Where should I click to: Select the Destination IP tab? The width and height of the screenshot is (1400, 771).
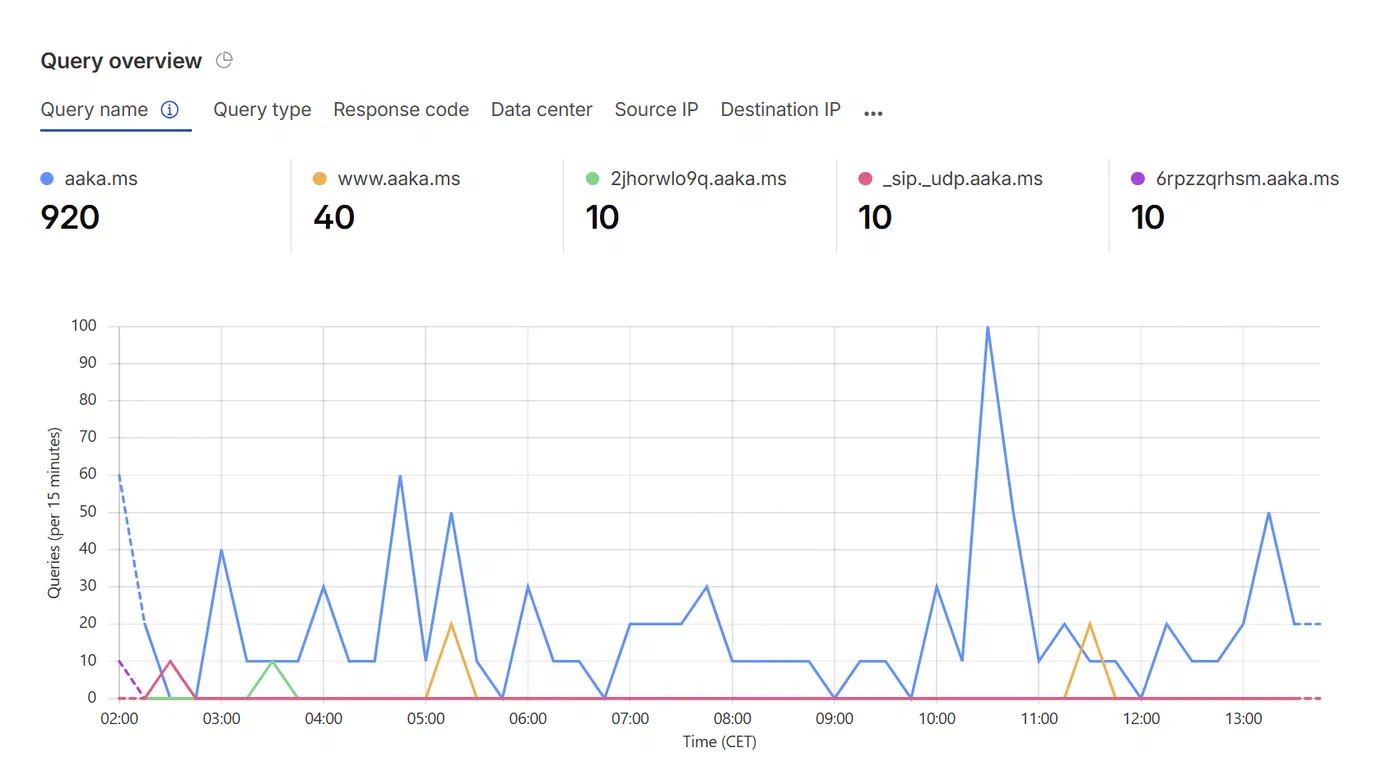tap(781, 110)
